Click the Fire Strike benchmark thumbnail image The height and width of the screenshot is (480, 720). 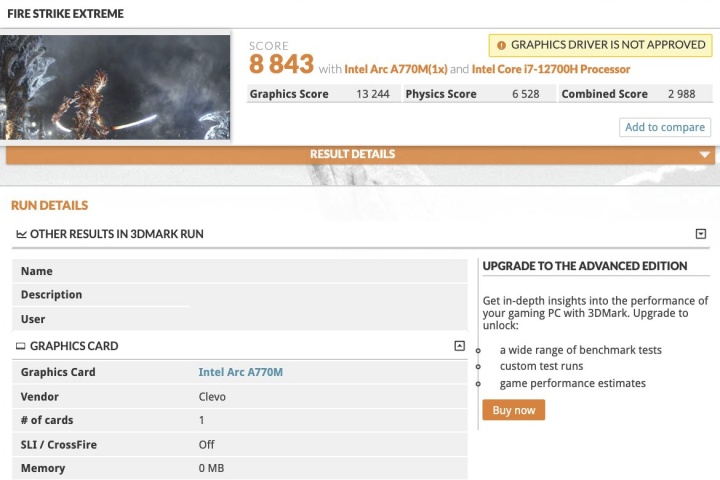pos(115,87)
